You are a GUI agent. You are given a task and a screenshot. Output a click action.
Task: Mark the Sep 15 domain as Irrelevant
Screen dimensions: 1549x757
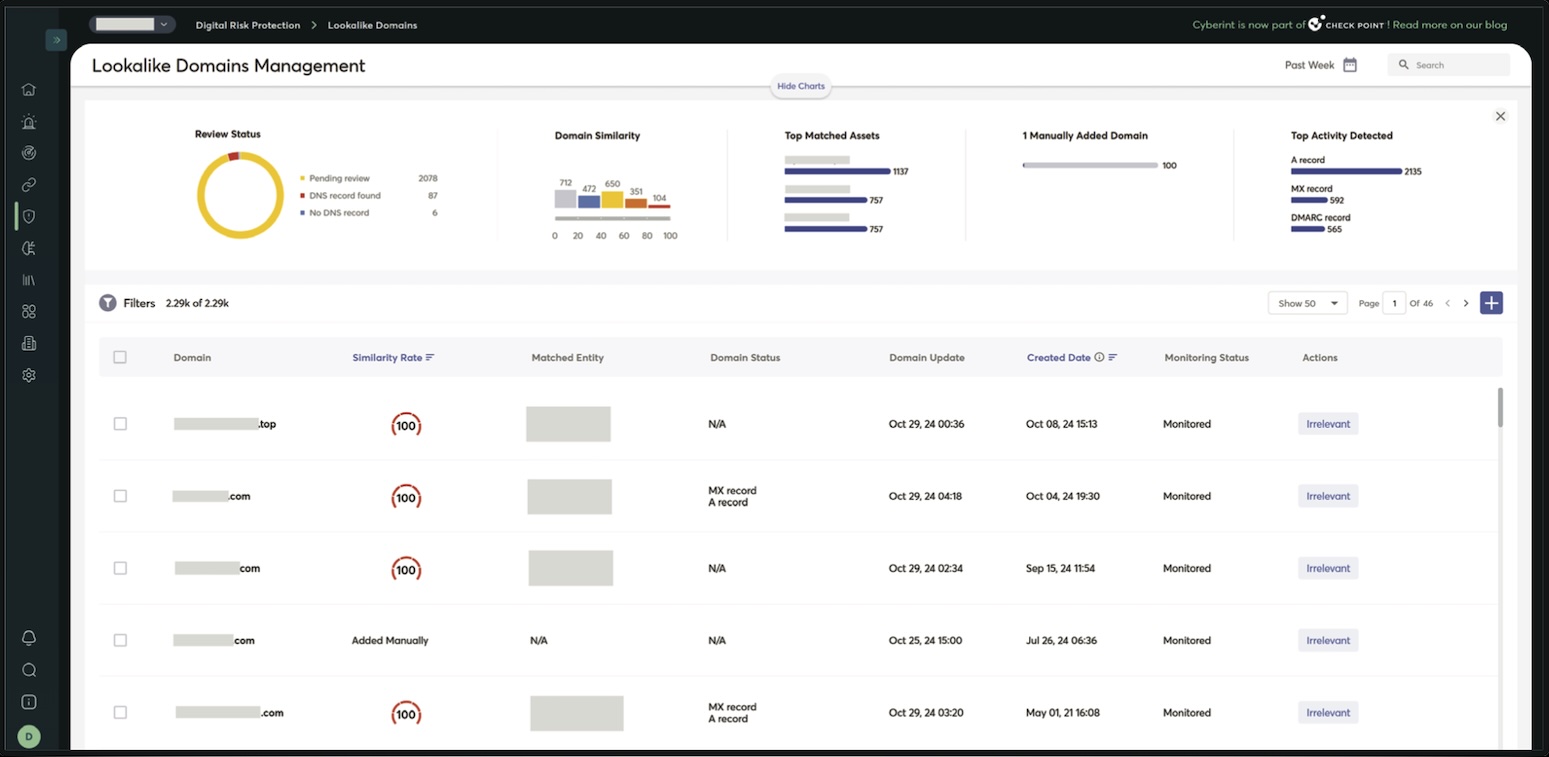tap(1328, 568)
